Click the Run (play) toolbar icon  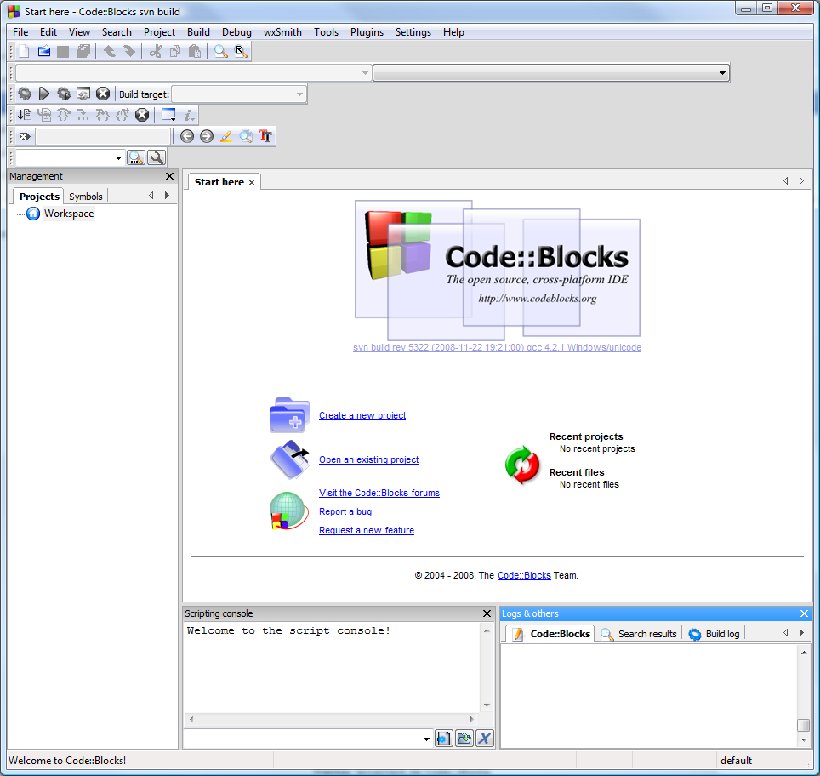(44, 94)
